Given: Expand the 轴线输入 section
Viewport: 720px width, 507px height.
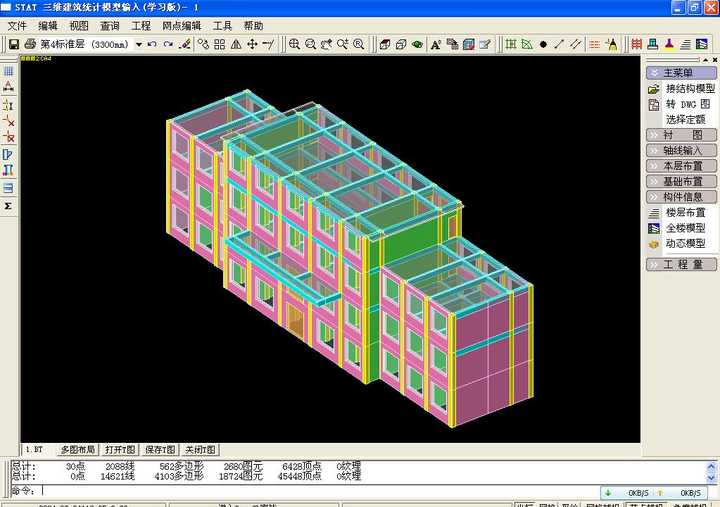Looking at the screenshot, I should (681, 150).
